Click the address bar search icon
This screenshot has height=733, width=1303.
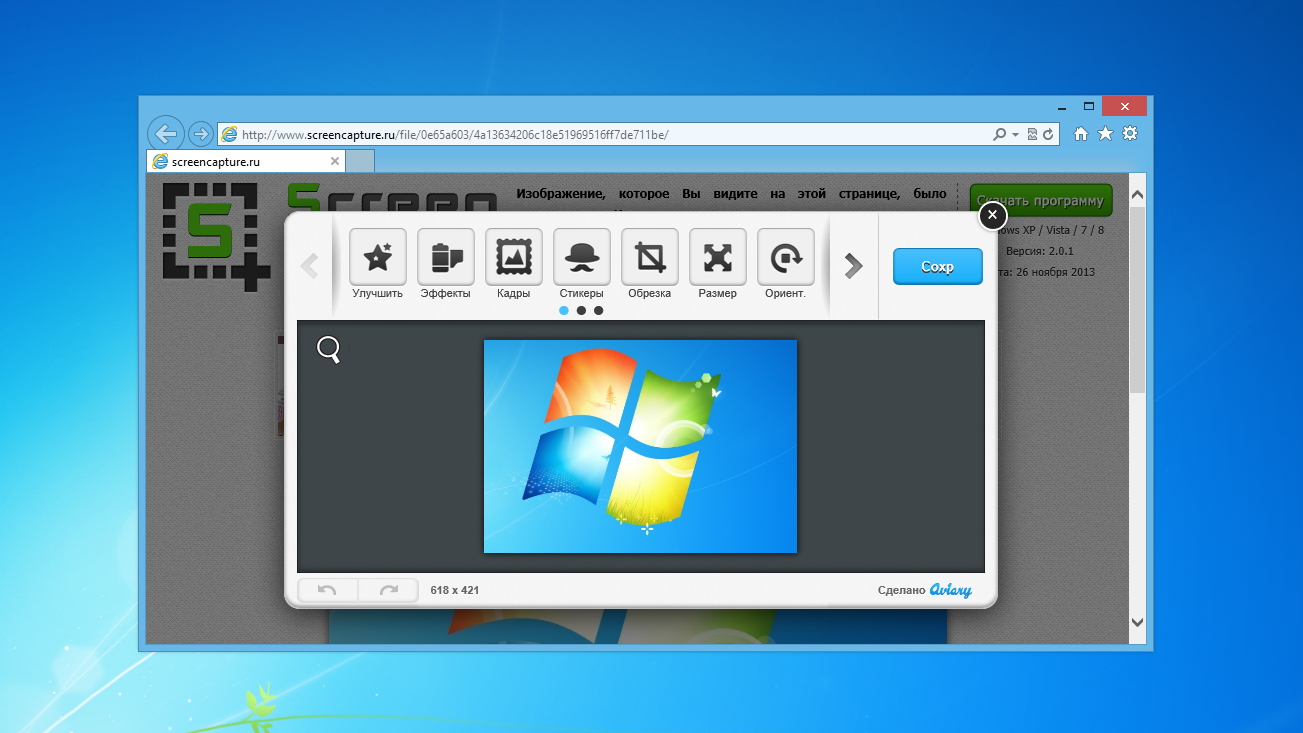click(999, 134)
